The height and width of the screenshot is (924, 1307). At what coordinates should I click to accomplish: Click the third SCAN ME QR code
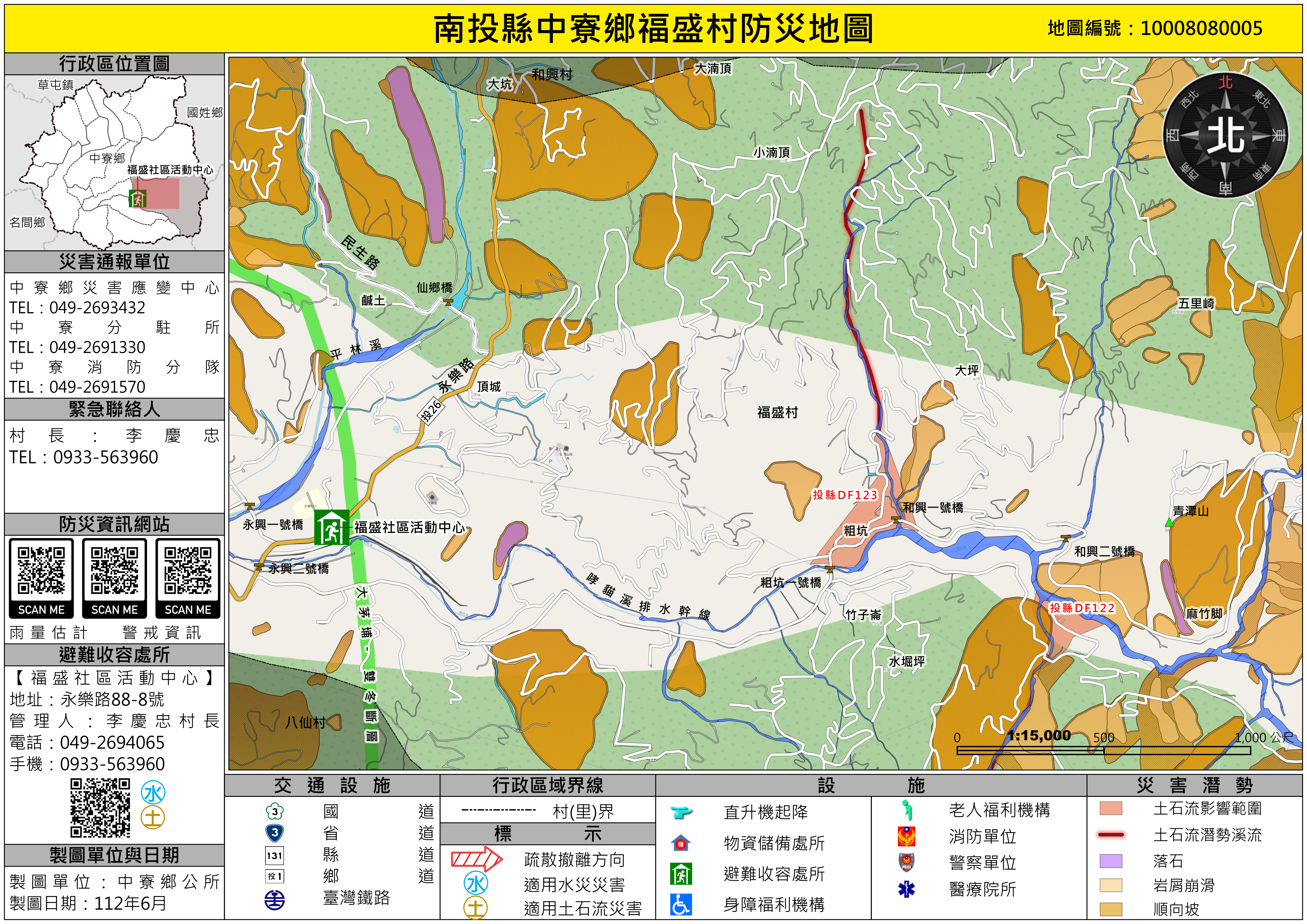pos(188,571)
